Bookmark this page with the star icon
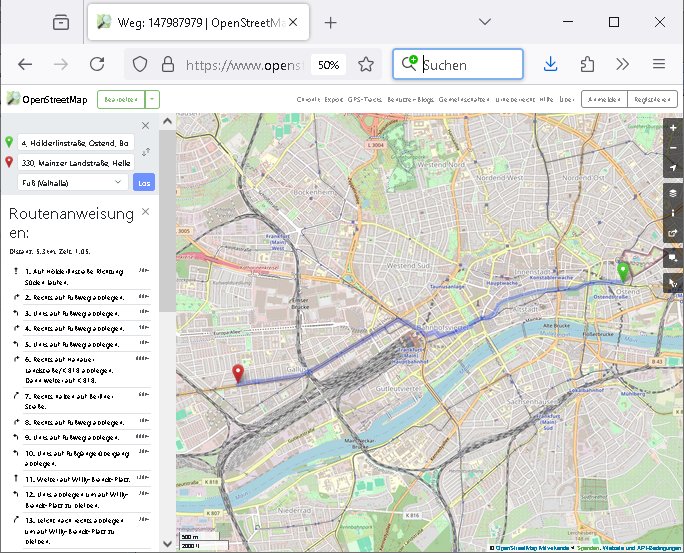The height and width of the screenshot is (553, 684). [366, 64]
